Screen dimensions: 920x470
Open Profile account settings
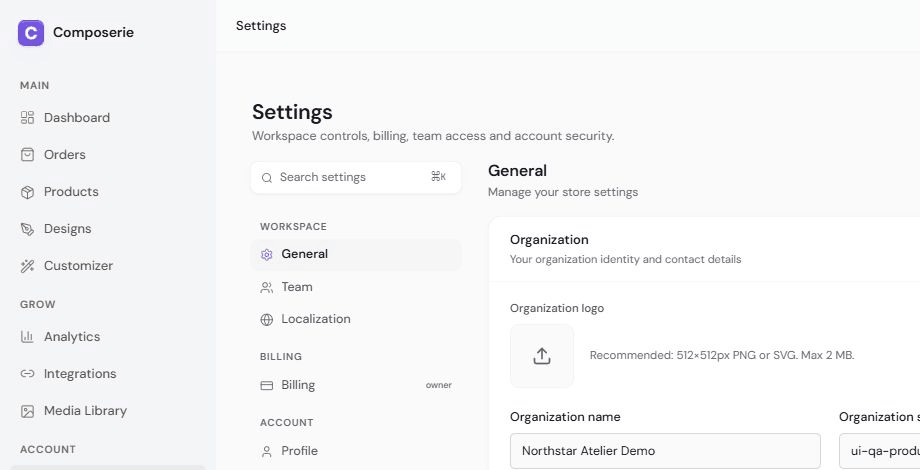pos(356,451)
